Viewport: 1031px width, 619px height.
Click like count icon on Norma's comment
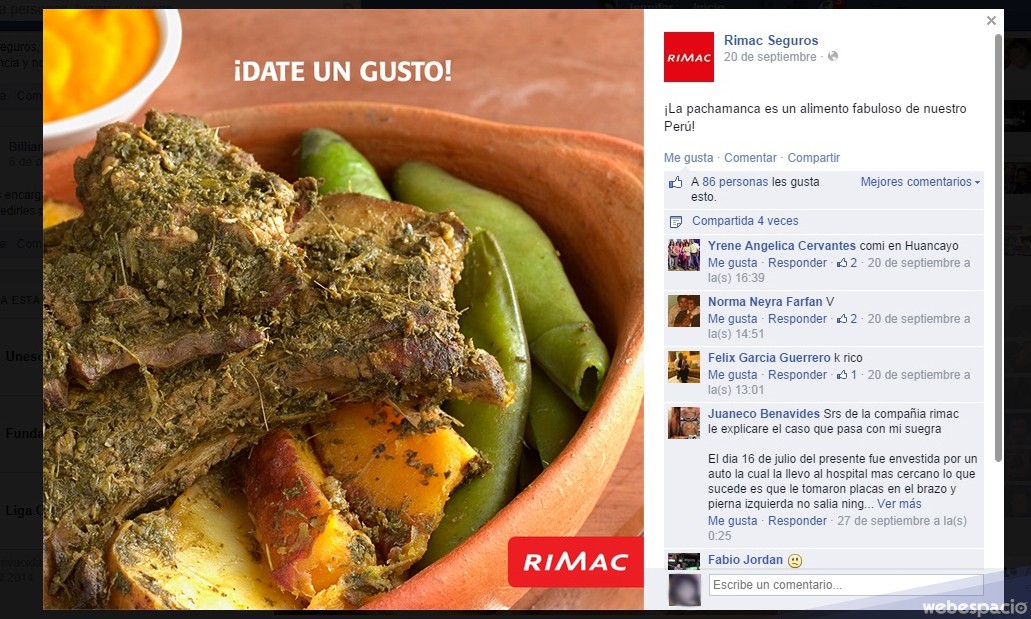[842, 318]
